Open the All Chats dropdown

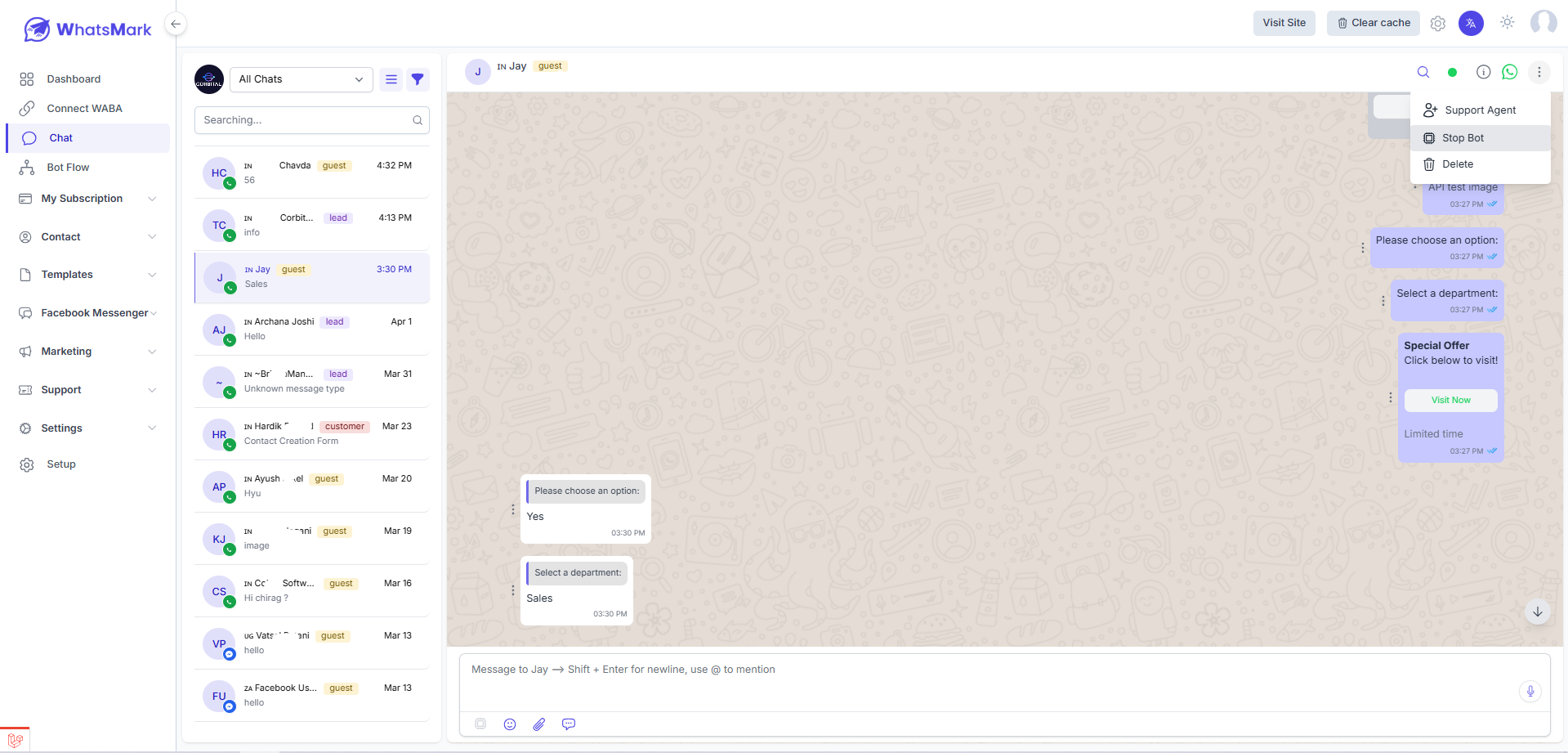point(301,79)
